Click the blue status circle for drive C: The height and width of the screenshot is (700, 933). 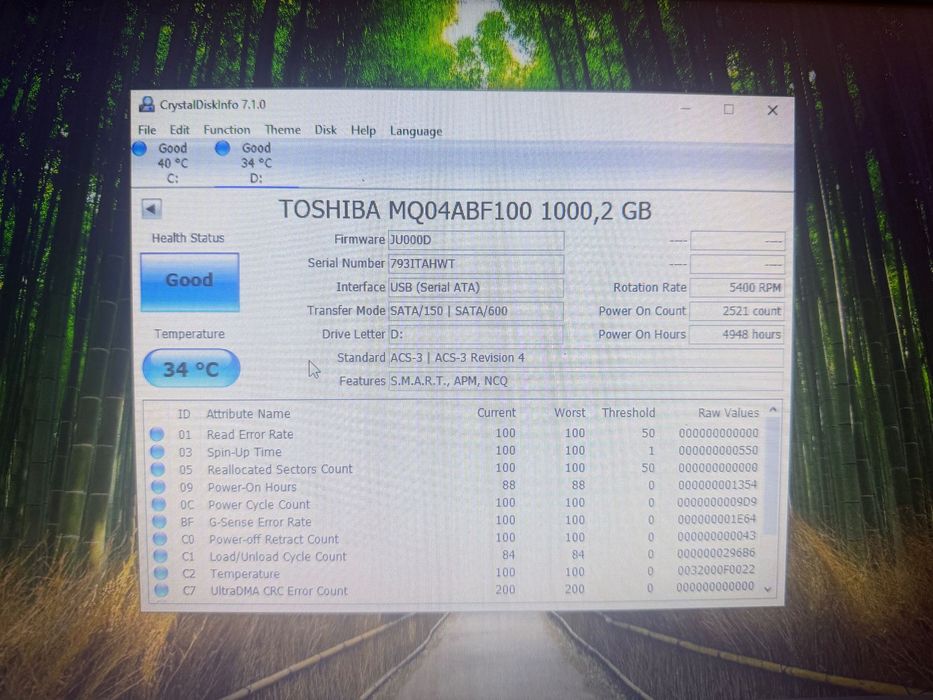click(139, 148)
